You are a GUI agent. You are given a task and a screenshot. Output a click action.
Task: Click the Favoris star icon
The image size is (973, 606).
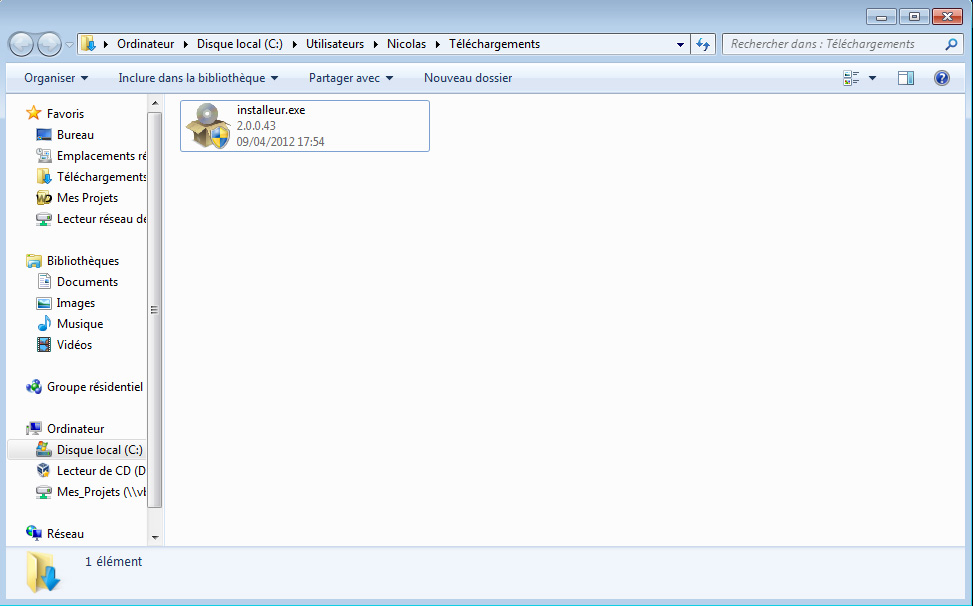pyautogui.click(x=34, y=113)
